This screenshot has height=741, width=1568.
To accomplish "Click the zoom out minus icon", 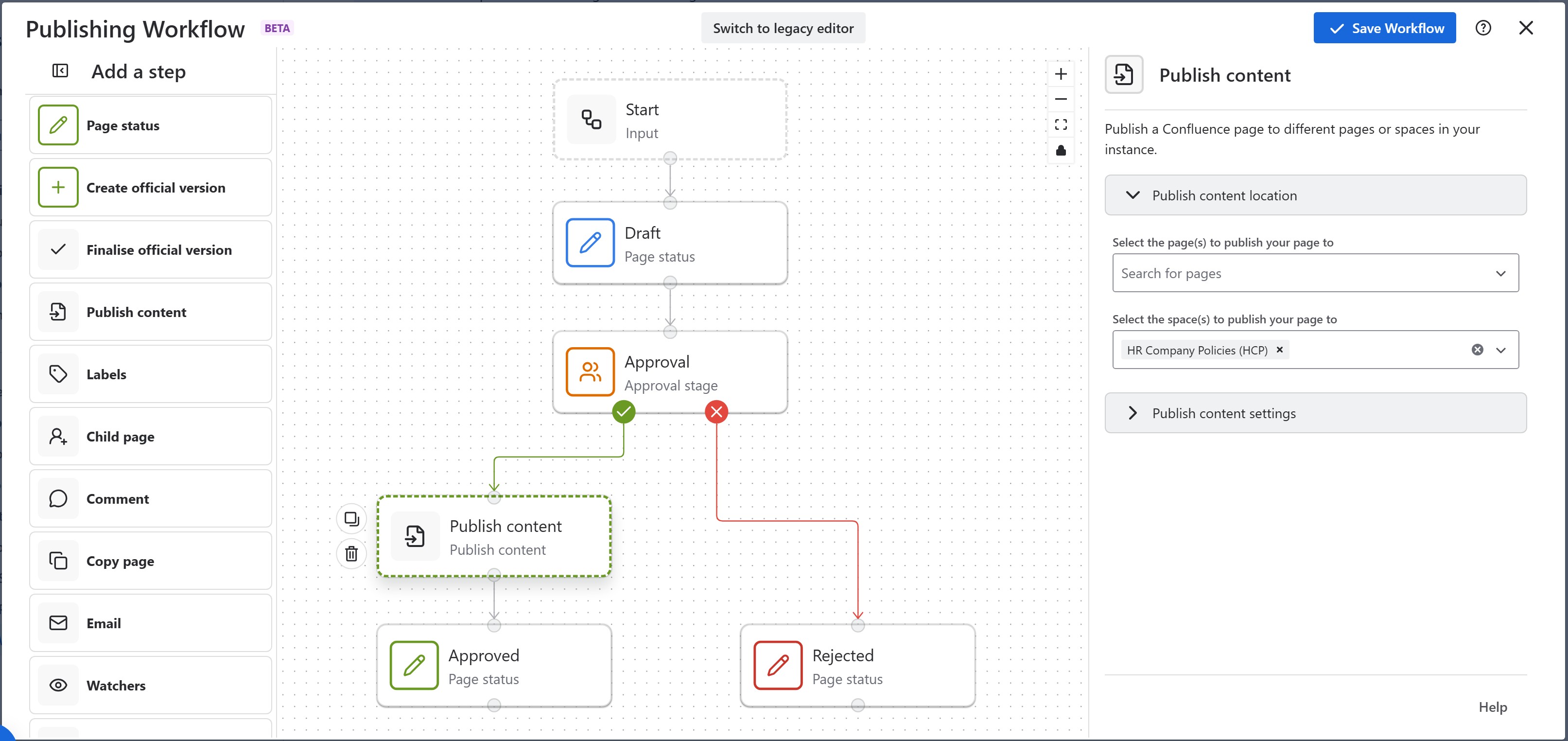I will (x=1061, y=99).
